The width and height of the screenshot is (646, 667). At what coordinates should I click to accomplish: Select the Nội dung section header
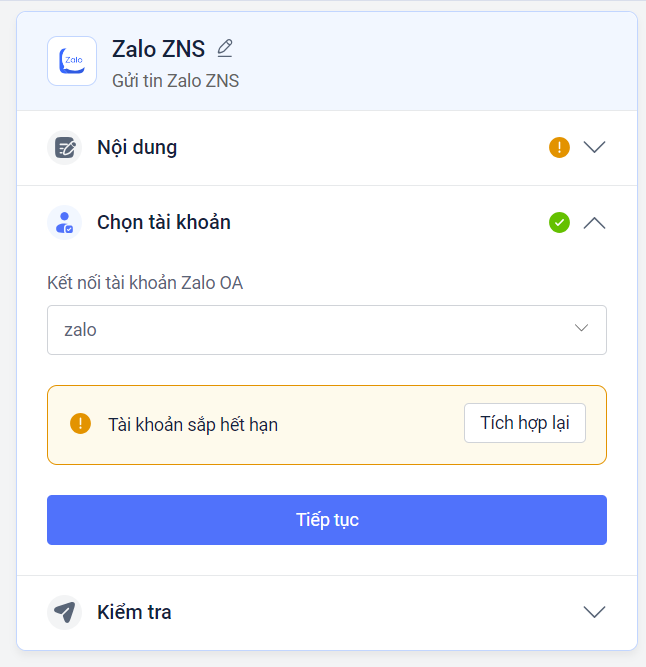click(137, 148)
